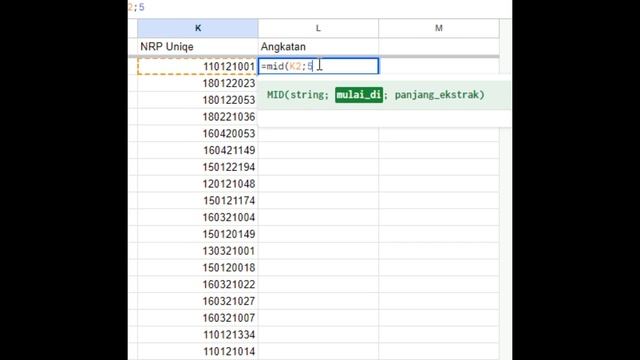Click cell containing 160420053
Viewport: 640px width, 360px height.
tap(198, 133)
